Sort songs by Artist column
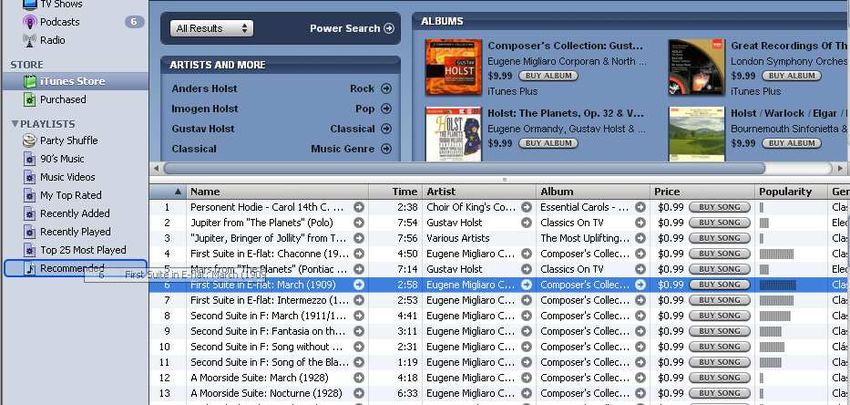 click(479, 192)
